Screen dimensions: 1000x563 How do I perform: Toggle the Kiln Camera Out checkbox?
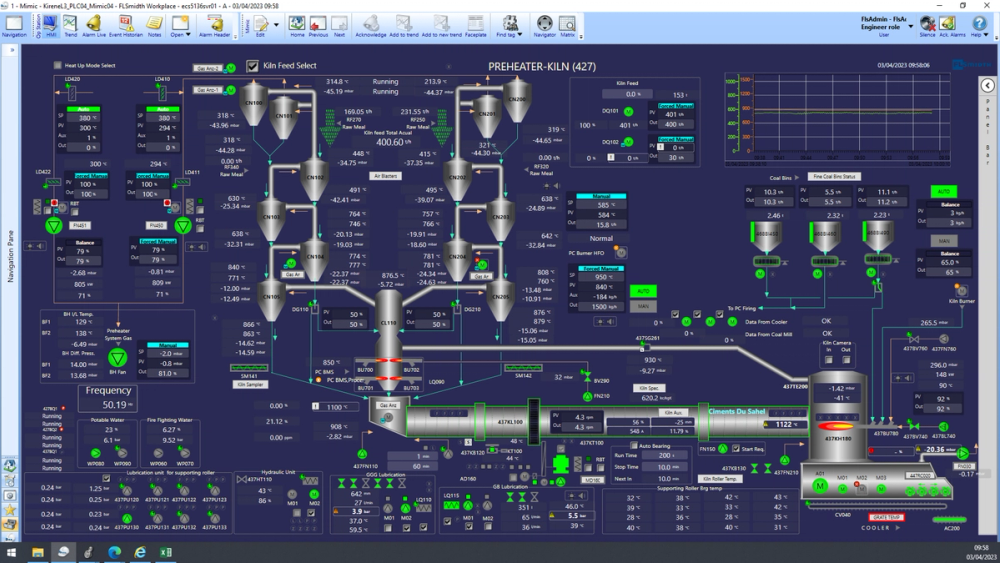click(x=846, y=360)
